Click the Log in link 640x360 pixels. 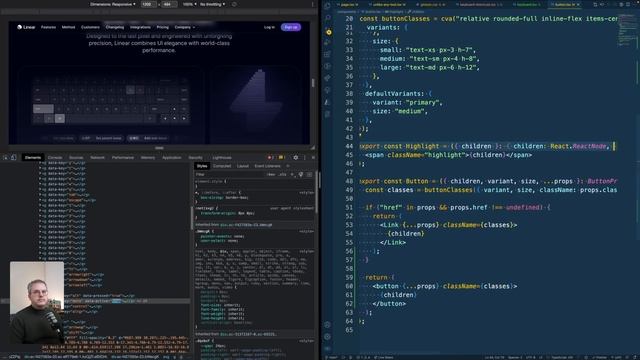269,27
